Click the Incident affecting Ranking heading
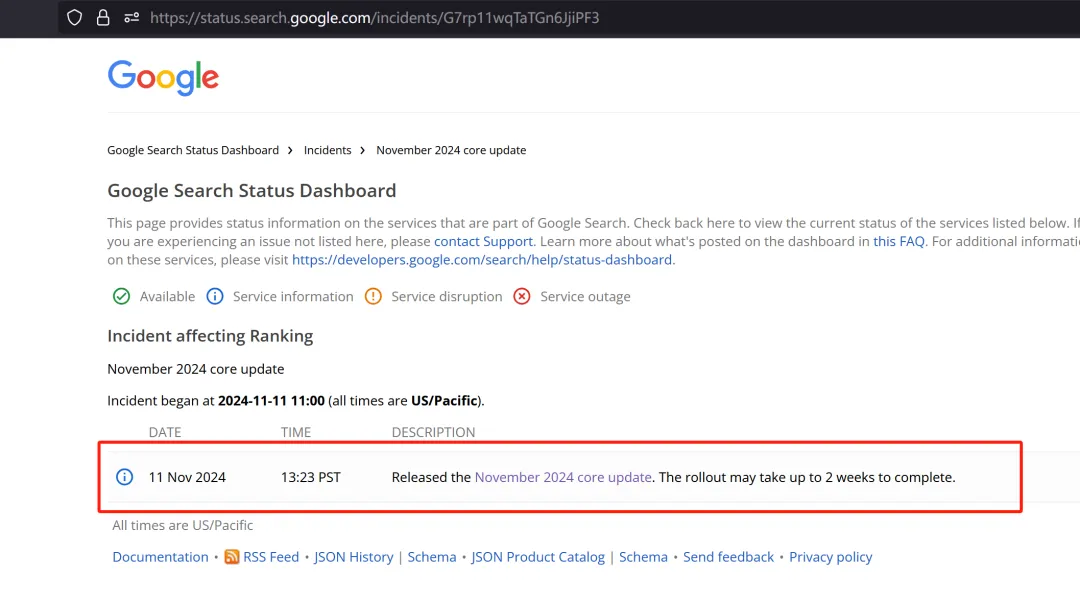Image resolution: width=1080 pixels, height=601 pixels. pos(210,336)
